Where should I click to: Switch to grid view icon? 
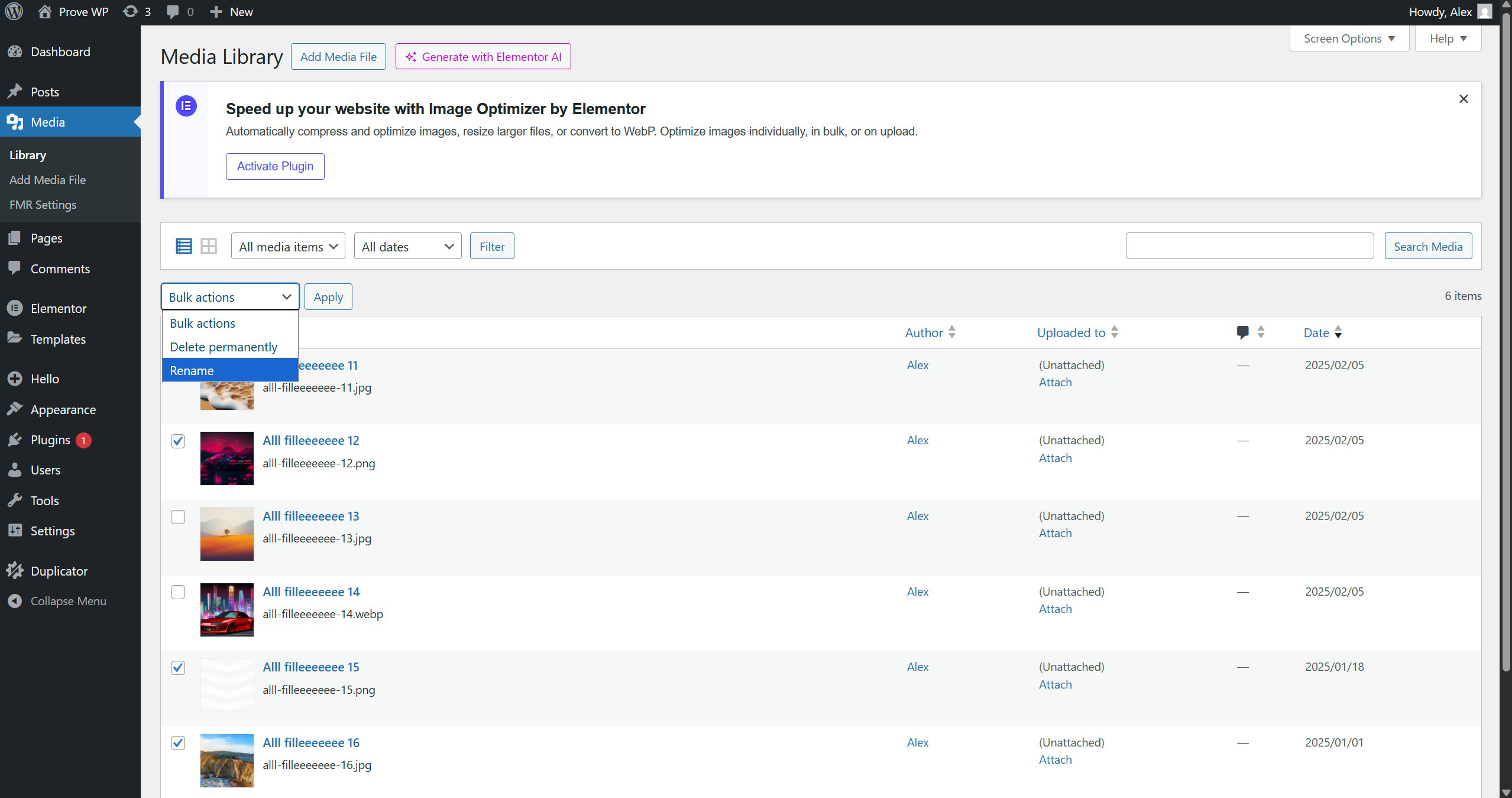pos(209,246)
